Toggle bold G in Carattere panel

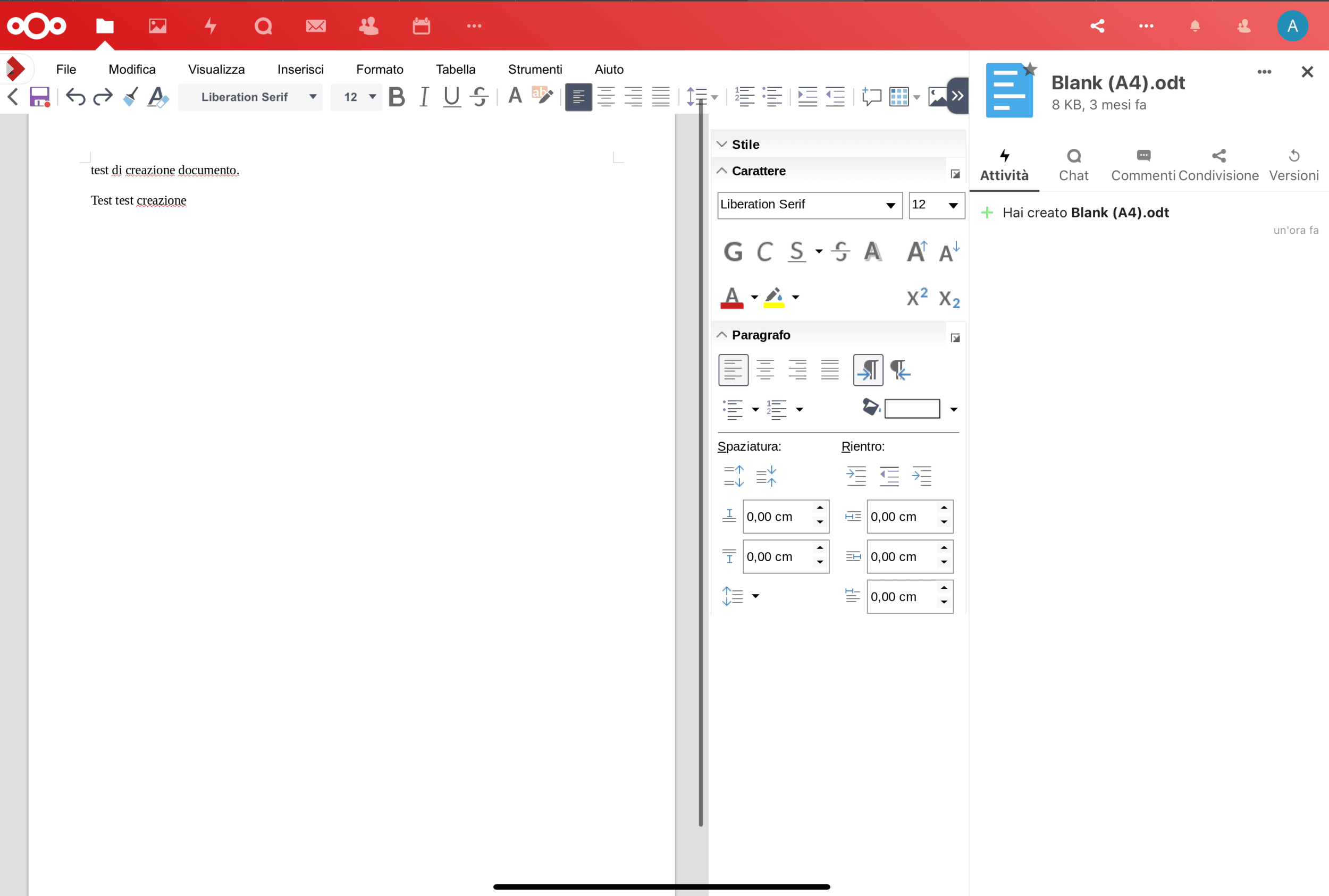(x=733, y=251)
